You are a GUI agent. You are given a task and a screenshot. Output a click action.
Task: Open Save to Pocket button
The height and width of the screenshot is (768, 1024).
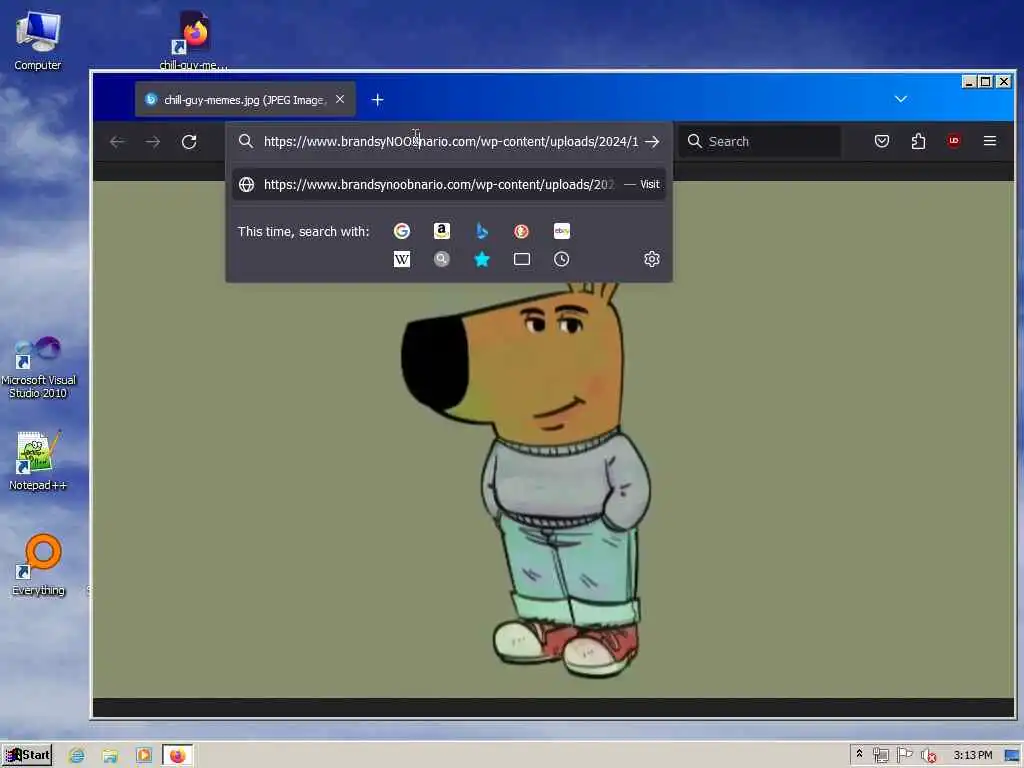click(882, 141)
